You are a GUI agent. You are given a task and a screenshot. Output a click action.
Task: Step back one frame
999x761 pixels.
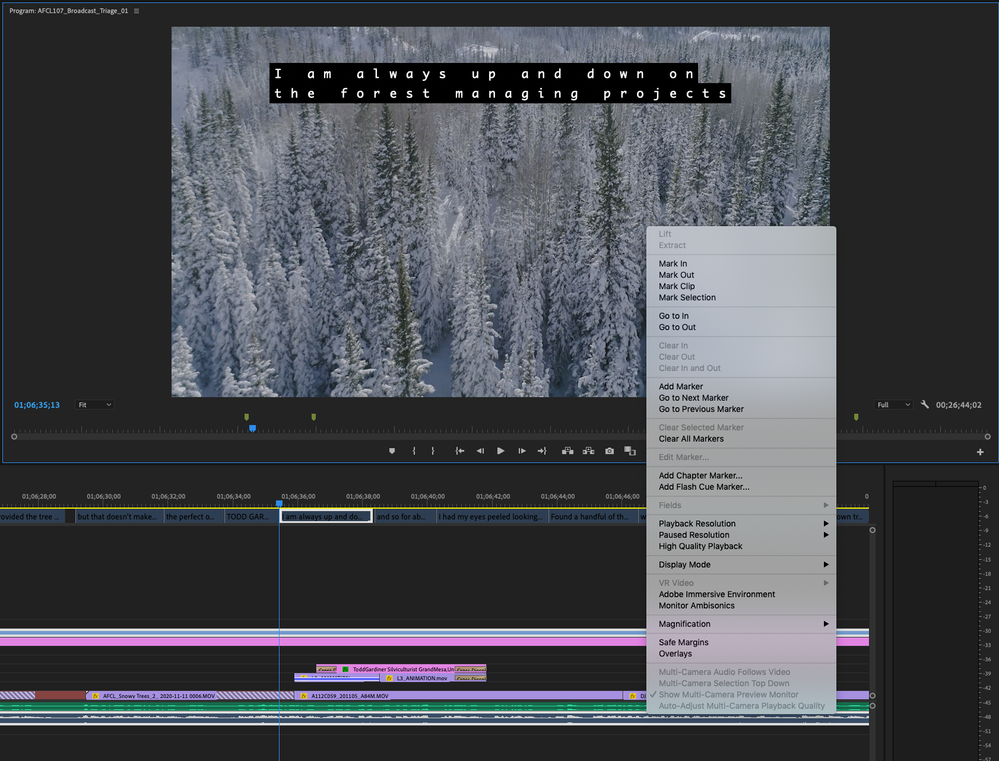pyautogui.click(x=480, y=451)
